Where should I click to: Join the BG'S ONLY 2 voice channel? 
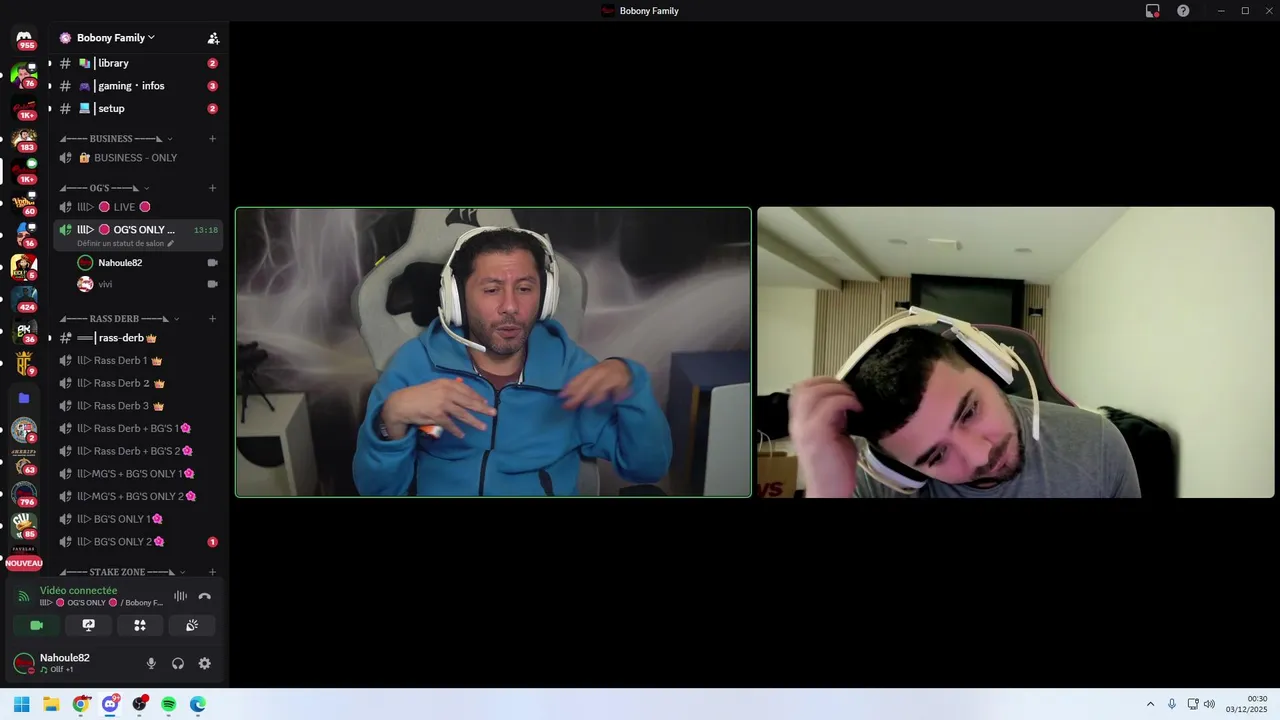pos(138,542)
